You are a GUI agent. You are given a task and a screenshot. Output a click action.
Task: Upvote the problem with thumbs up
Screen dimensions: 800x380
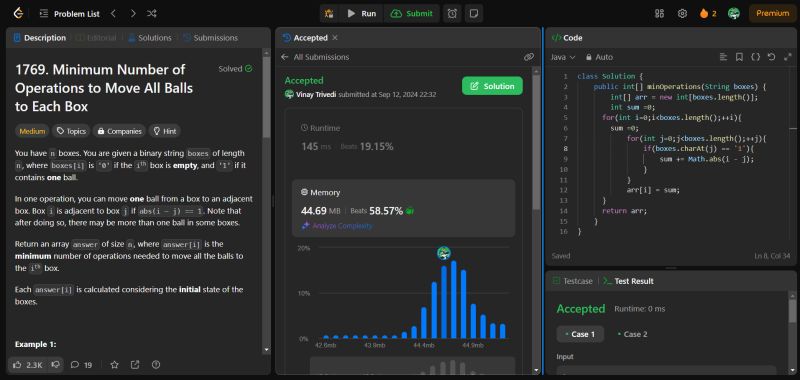(x=29, y=365)
